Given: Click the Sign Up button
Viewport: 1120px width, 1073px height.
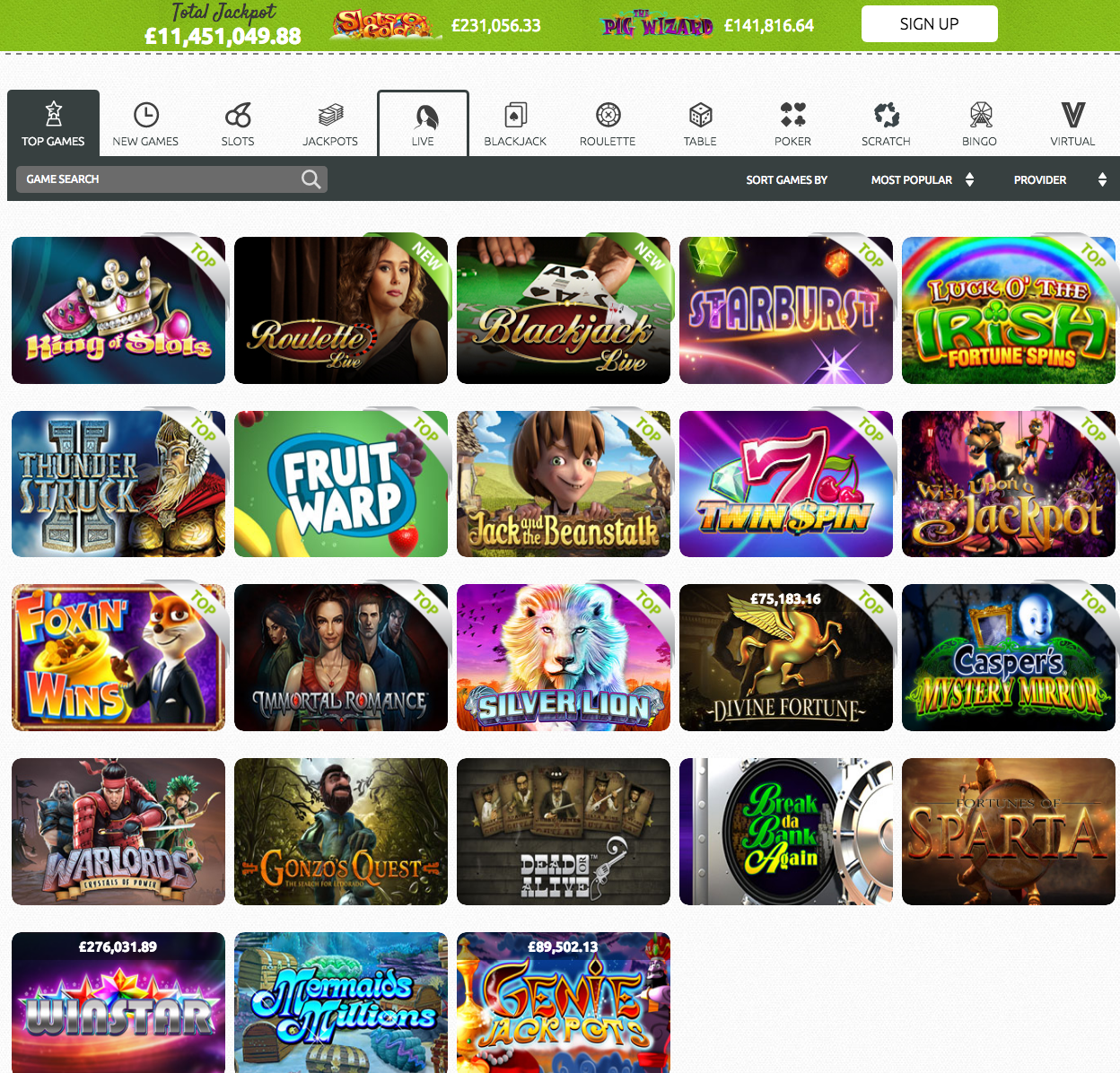Looking at the screenshot, I should [x=930, y=24].
